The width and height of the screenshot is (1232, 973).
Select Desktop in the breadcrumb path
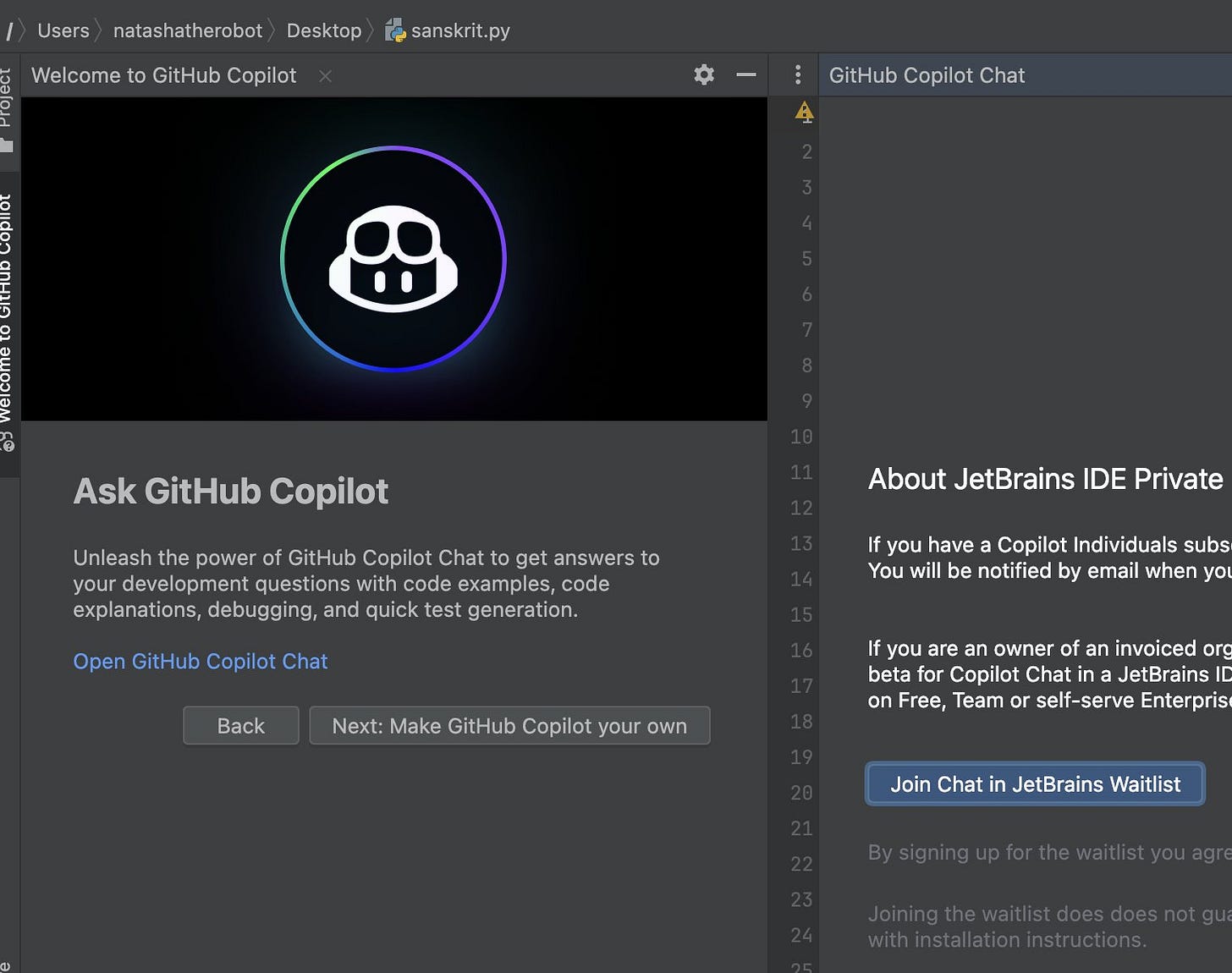pyautogui.click(x=324, y=30)
